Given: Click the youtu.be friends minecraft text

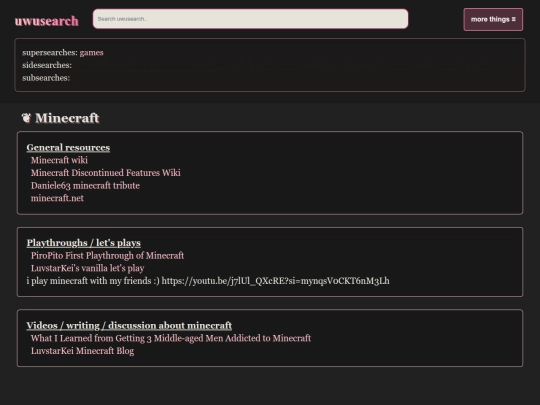Looking at the screenshot, I should click(x=208, y=281).
